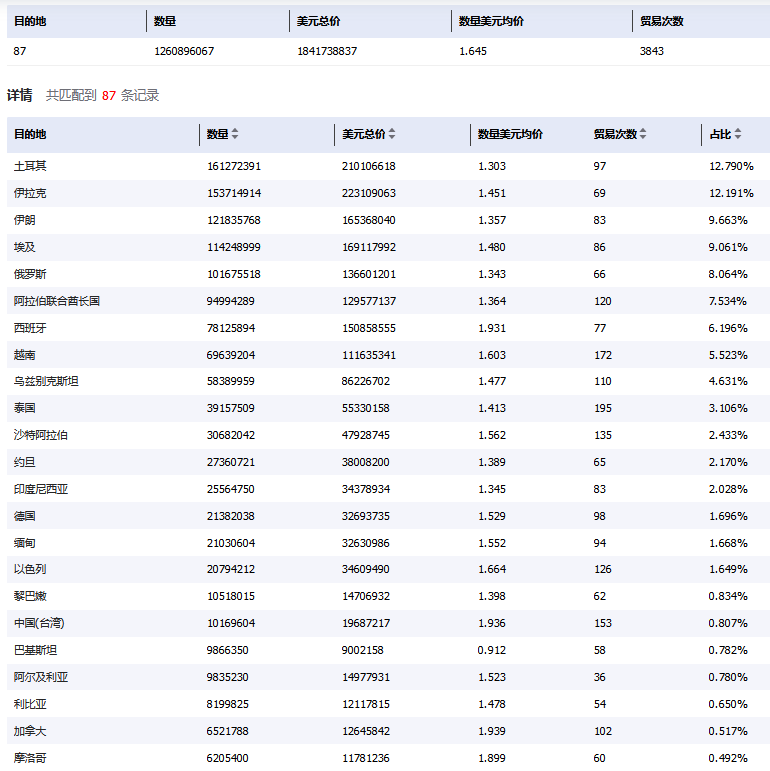The width and height of the screenshot is (770, 771).
Task: Click the 详情 section title
Action: [x=20, y=96]
